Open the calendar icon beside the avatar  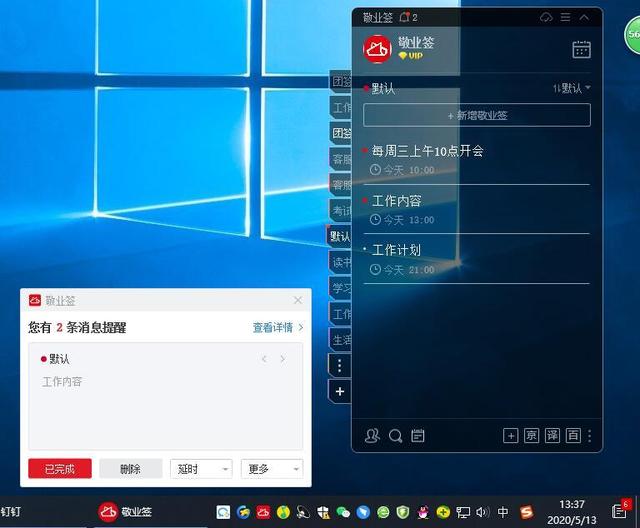[581, 49]
